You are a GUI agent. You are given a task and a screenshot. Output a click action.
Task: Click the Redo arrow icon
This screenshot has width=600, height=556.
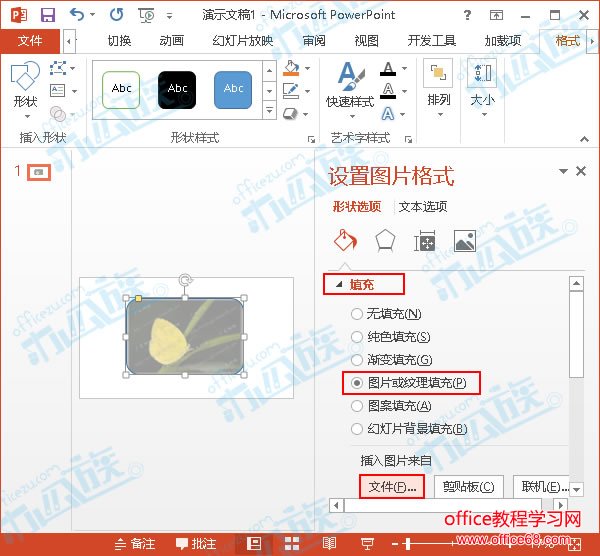click(x=117, y=15)
